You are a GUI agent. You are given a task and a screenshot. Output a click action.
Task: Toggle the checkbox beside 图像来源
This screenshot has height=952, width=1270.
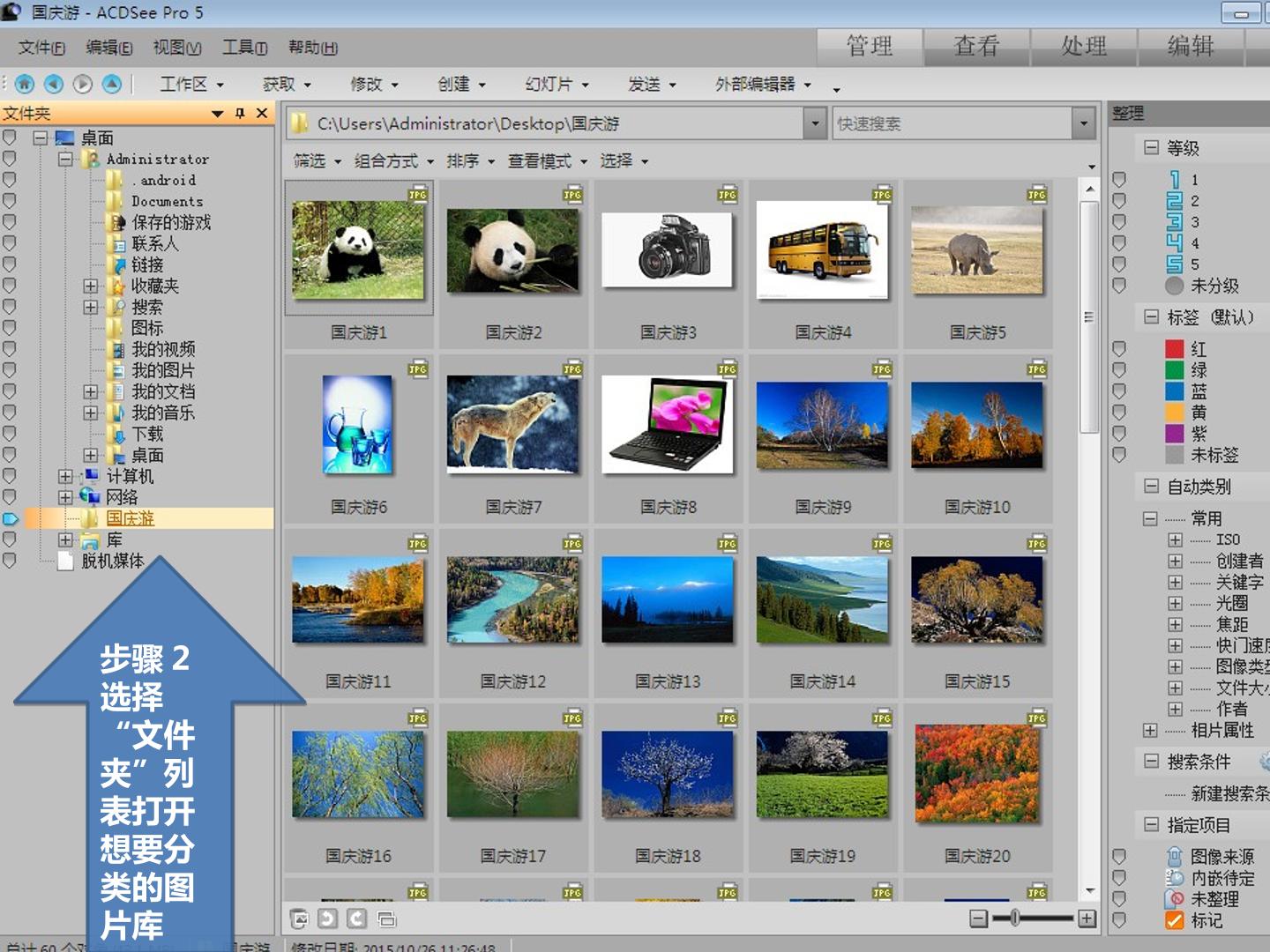1119,857
